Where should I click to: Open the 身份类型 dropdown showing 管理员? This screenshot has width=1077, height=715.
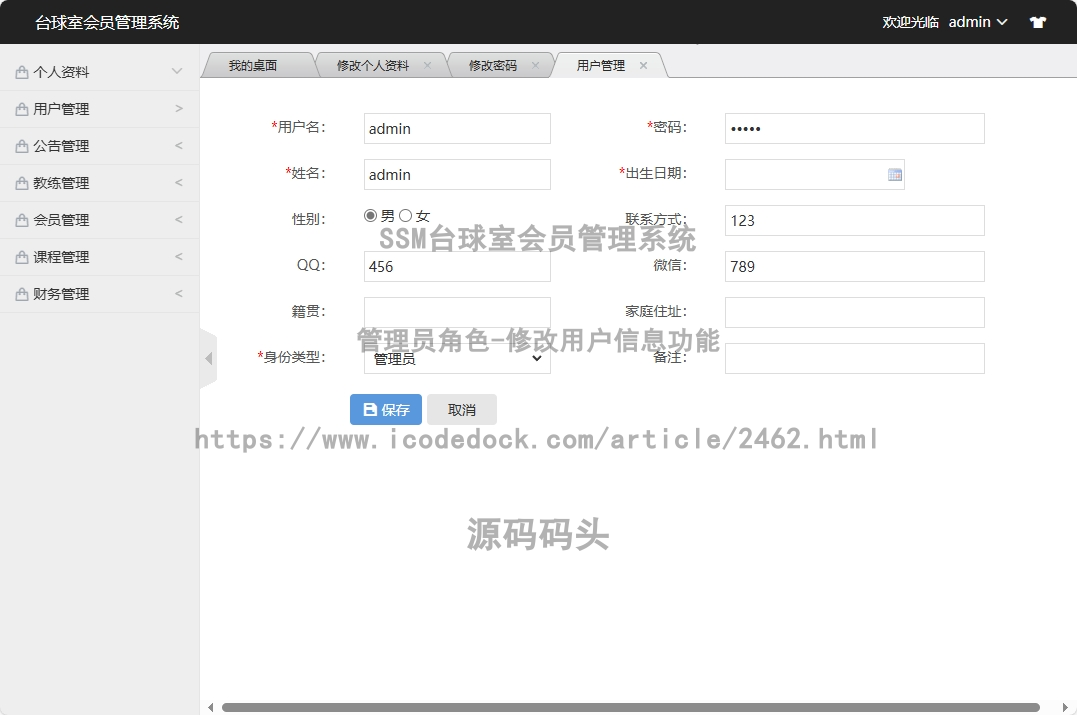click(457, 359)
